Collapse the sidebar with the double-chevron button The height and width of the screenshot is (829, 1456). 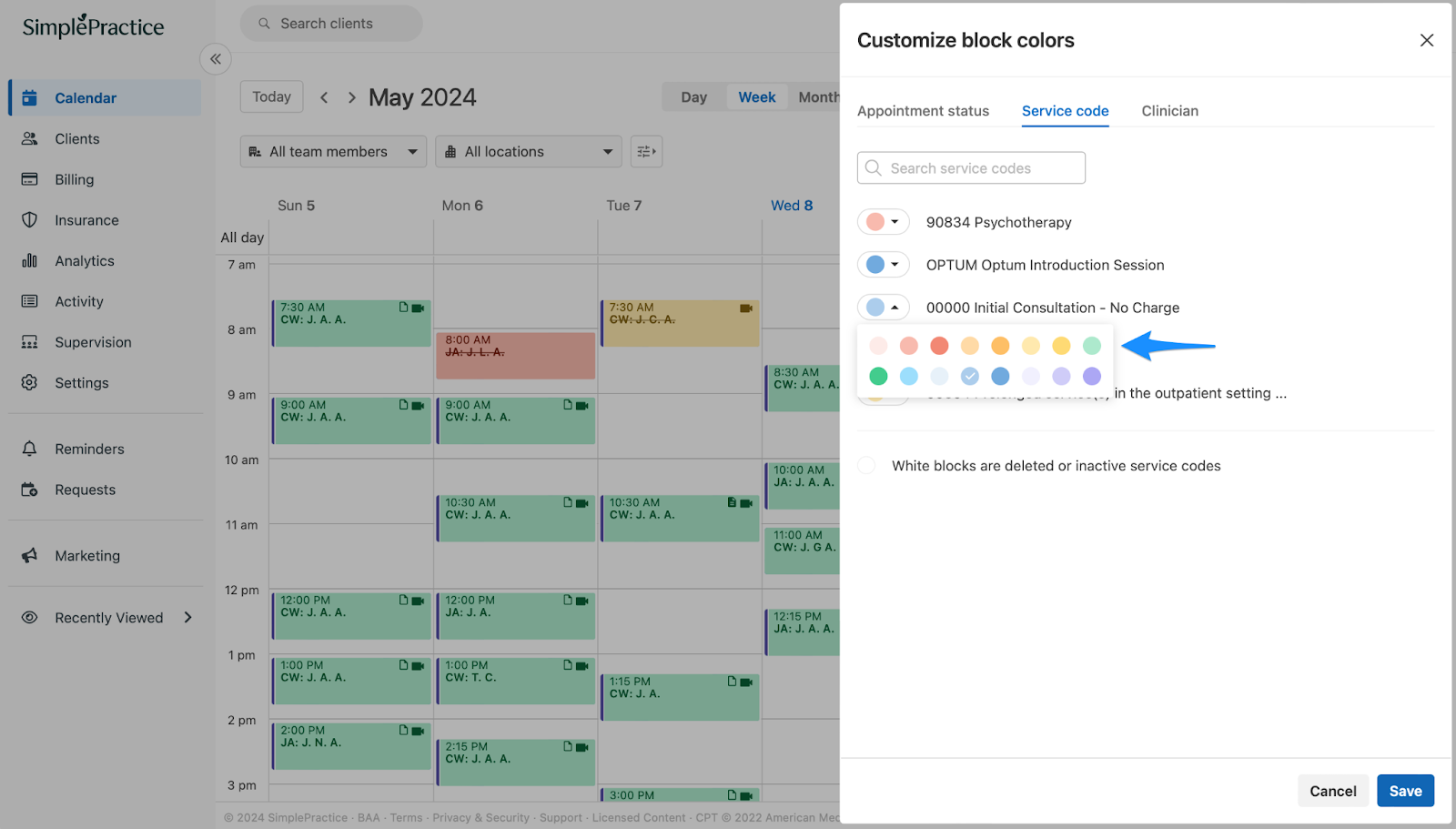[x=216, y=59]
